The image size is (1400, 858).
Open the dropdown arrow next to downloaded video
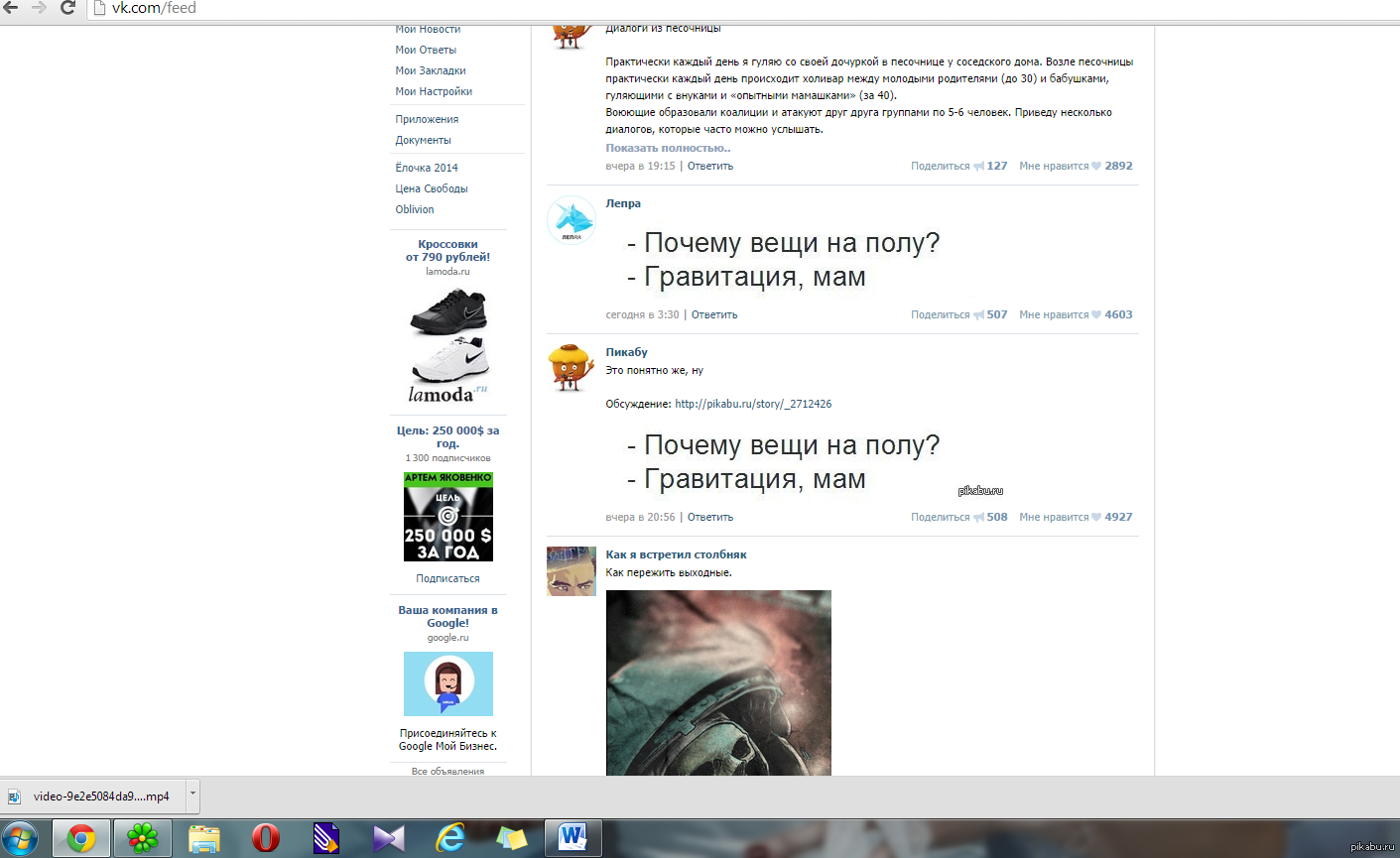pos(192,795)
